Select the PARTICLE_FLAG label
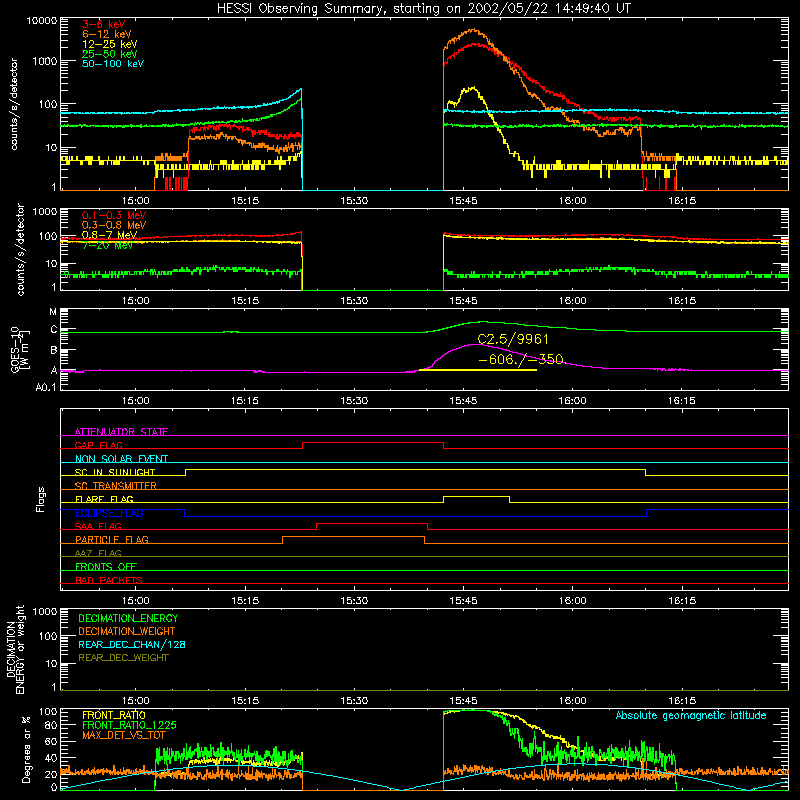The image size is (800, 800). pos(112,539)
